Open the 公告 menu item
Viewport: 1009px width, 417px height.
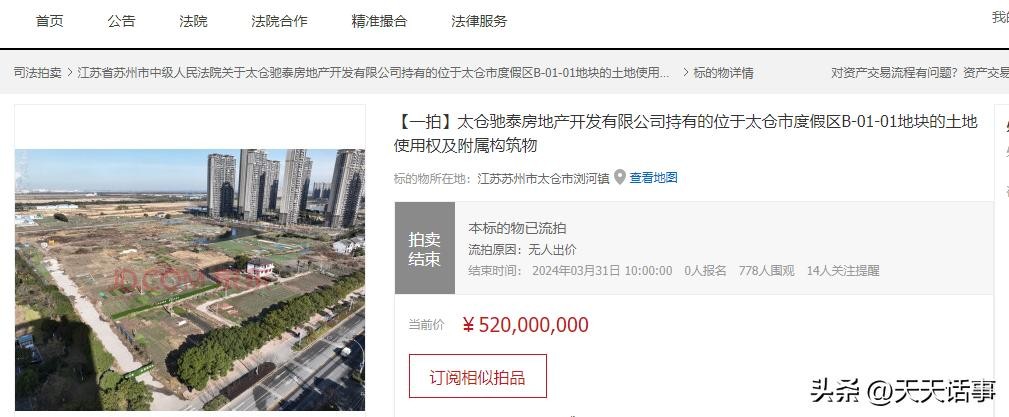tap(122, 21)
